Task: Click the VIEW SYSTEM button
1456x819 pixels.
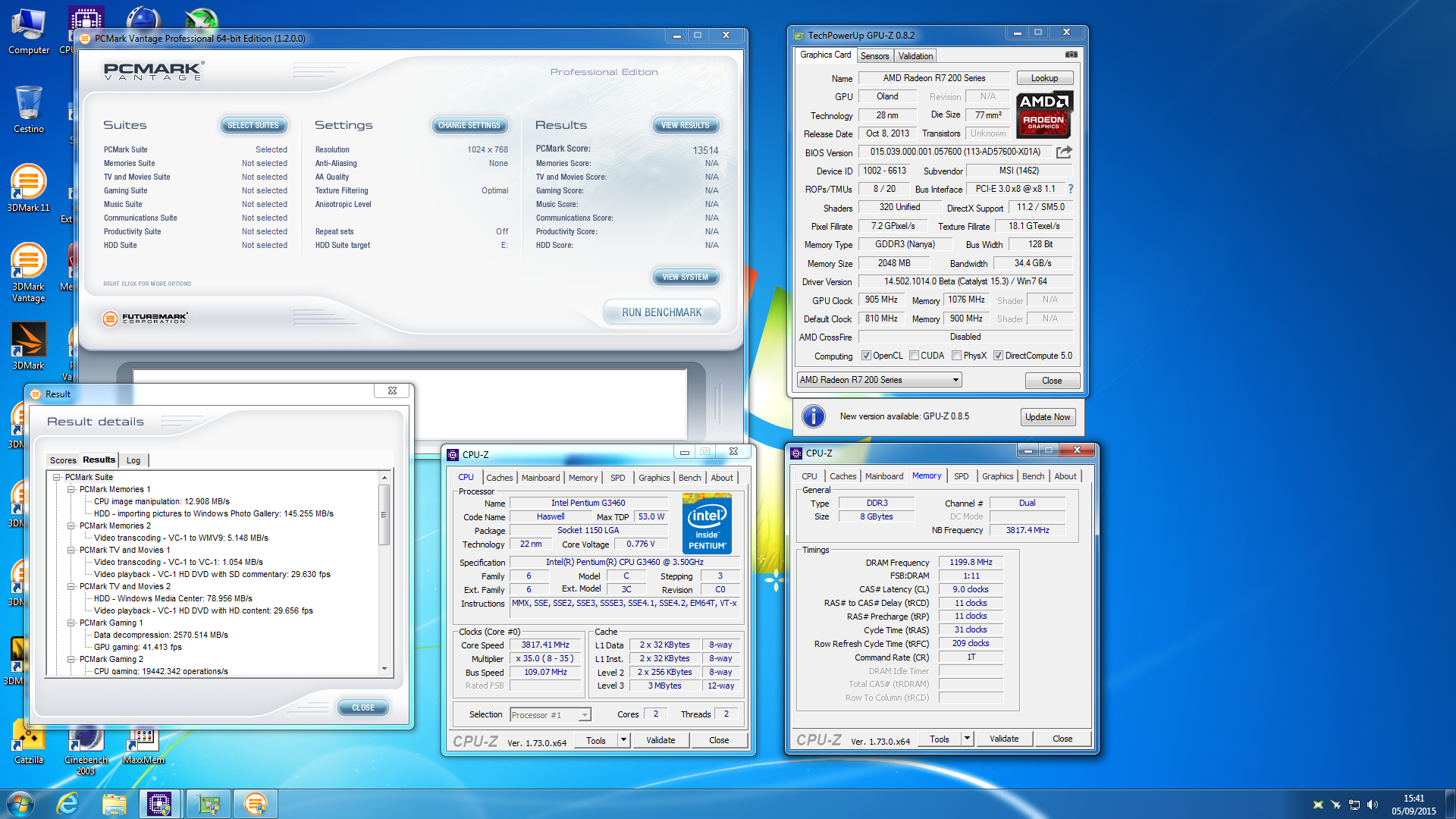Action: pos(686,277)
